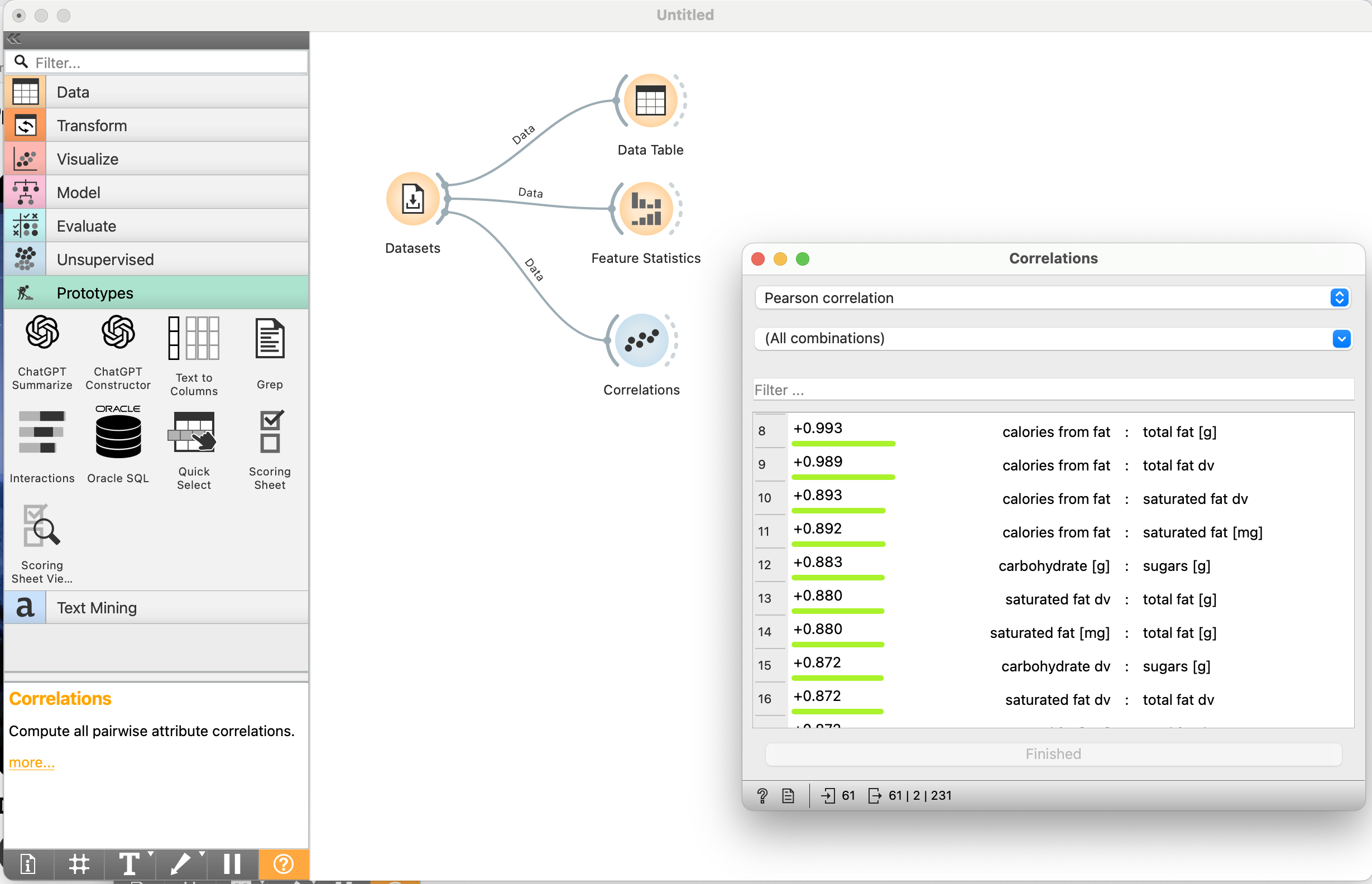Select row 10 saturated fat dv correlation
The width and height of the screenshot is (1372, 884).
[x=1053, y=498]
